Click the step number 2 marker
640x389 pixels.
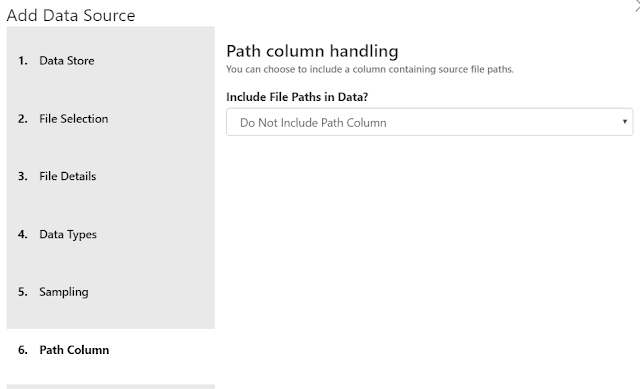(x=23, y=119)
